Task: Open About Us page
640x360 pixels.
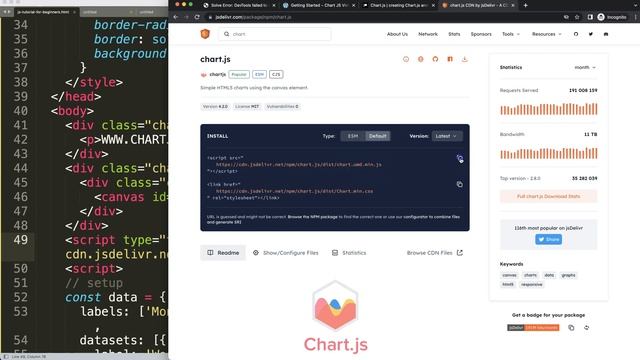Action: pos(397,34)
